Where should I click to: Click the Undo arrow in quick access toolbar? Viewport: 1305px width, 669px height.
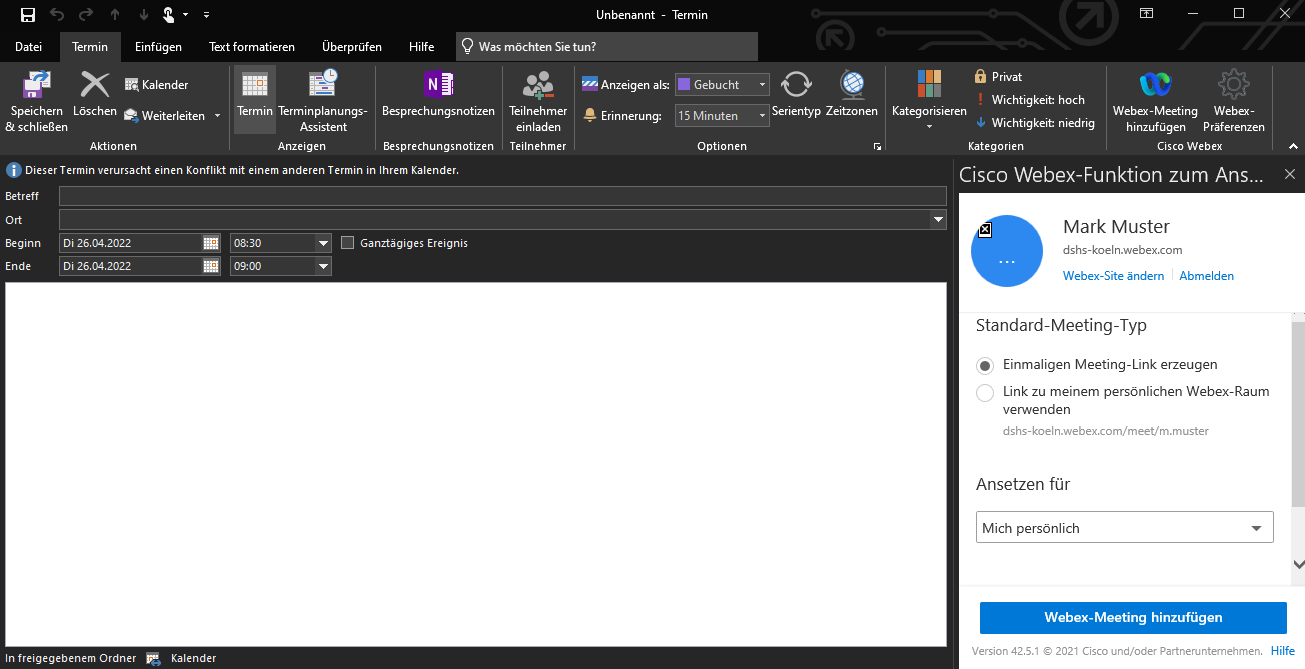coord(57,14)
